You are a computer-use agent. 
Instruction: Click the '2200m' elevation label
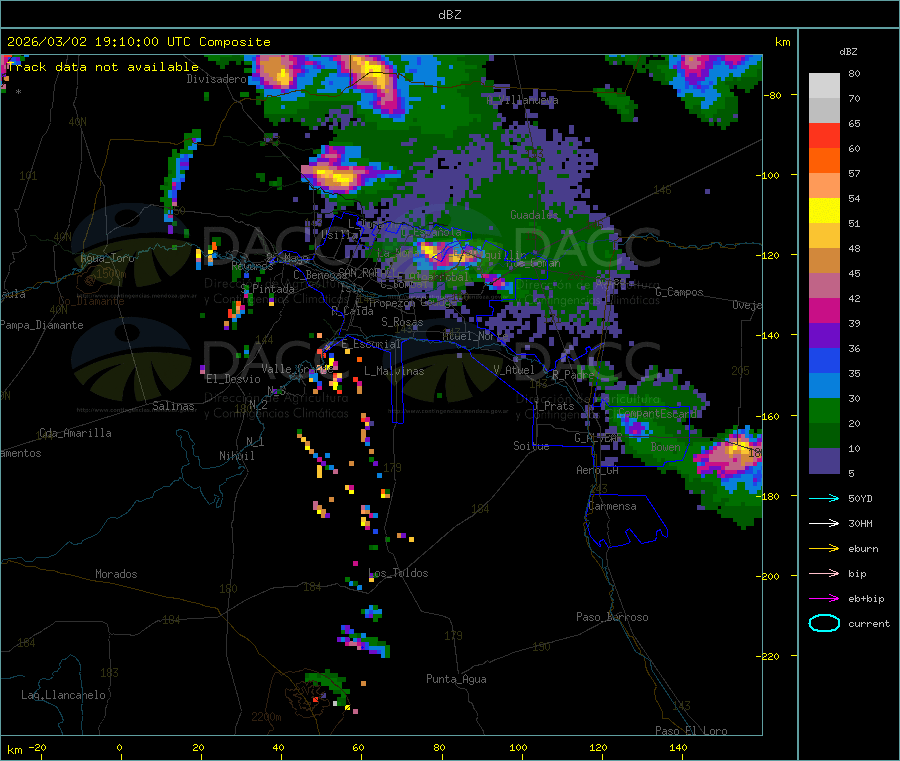coord(266,717)
